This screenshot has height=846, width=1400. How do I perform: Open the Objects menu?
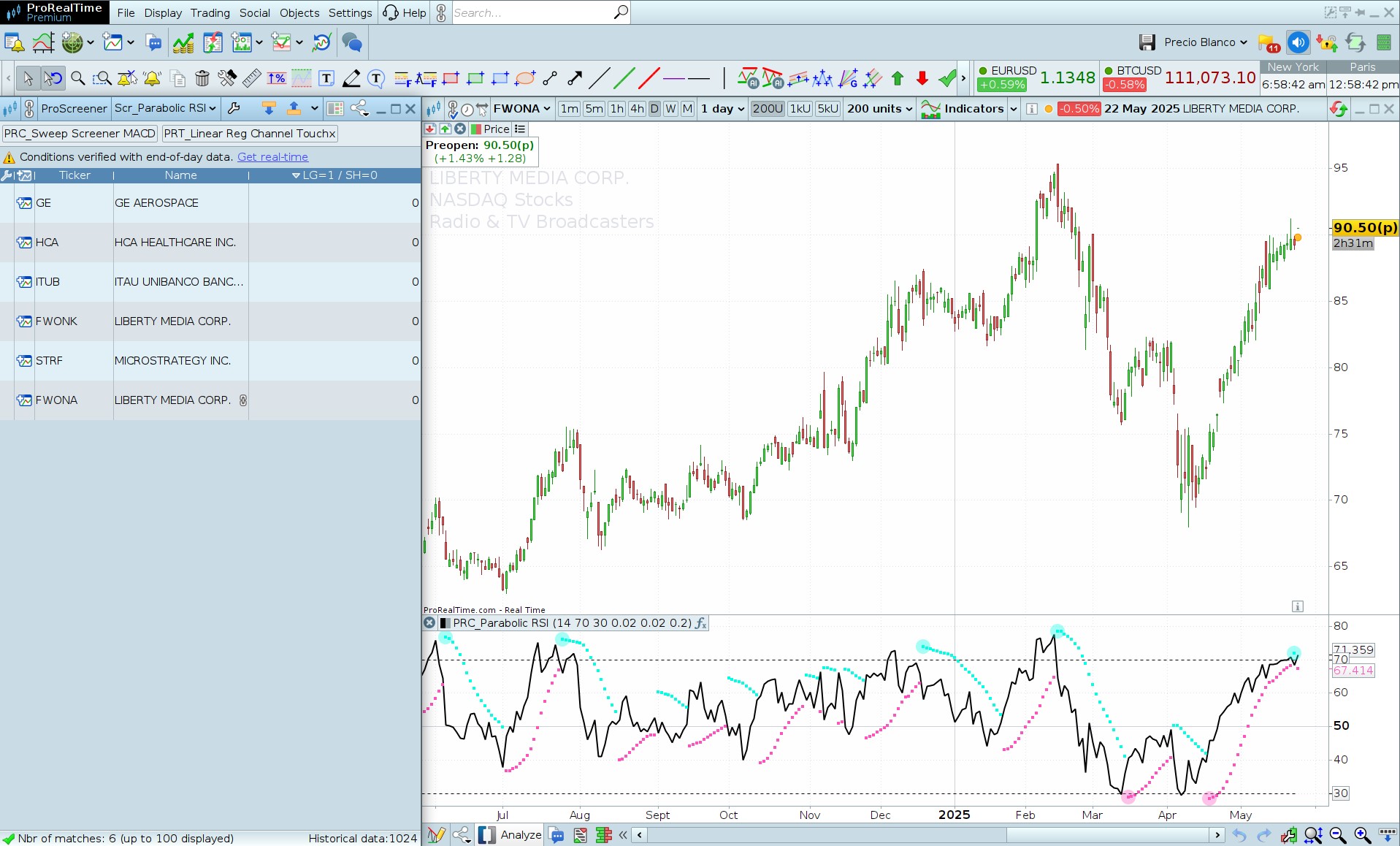point(299,12)
